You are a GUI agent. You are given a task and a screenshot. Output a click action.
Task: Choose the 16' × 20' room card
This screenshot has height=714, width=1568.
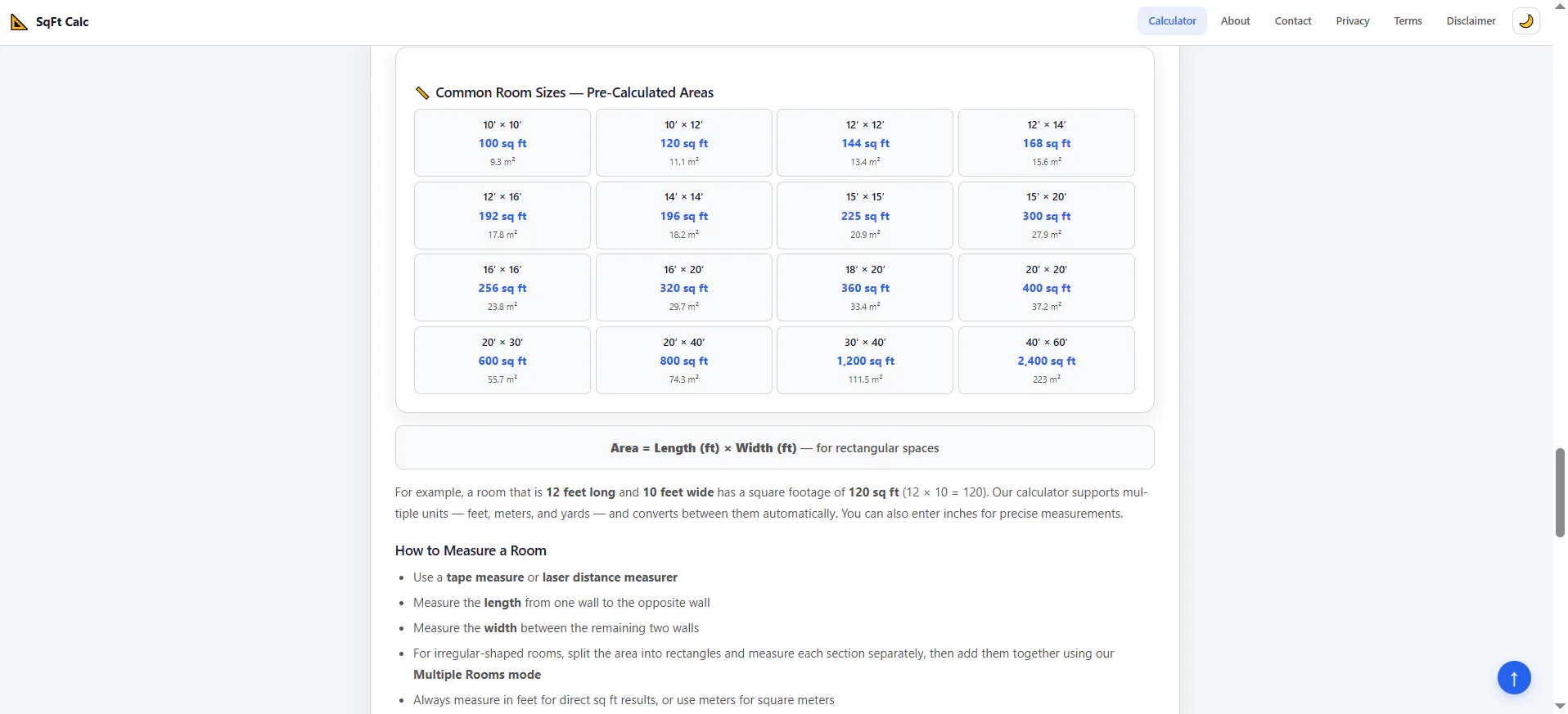click(x=684, y=287)
